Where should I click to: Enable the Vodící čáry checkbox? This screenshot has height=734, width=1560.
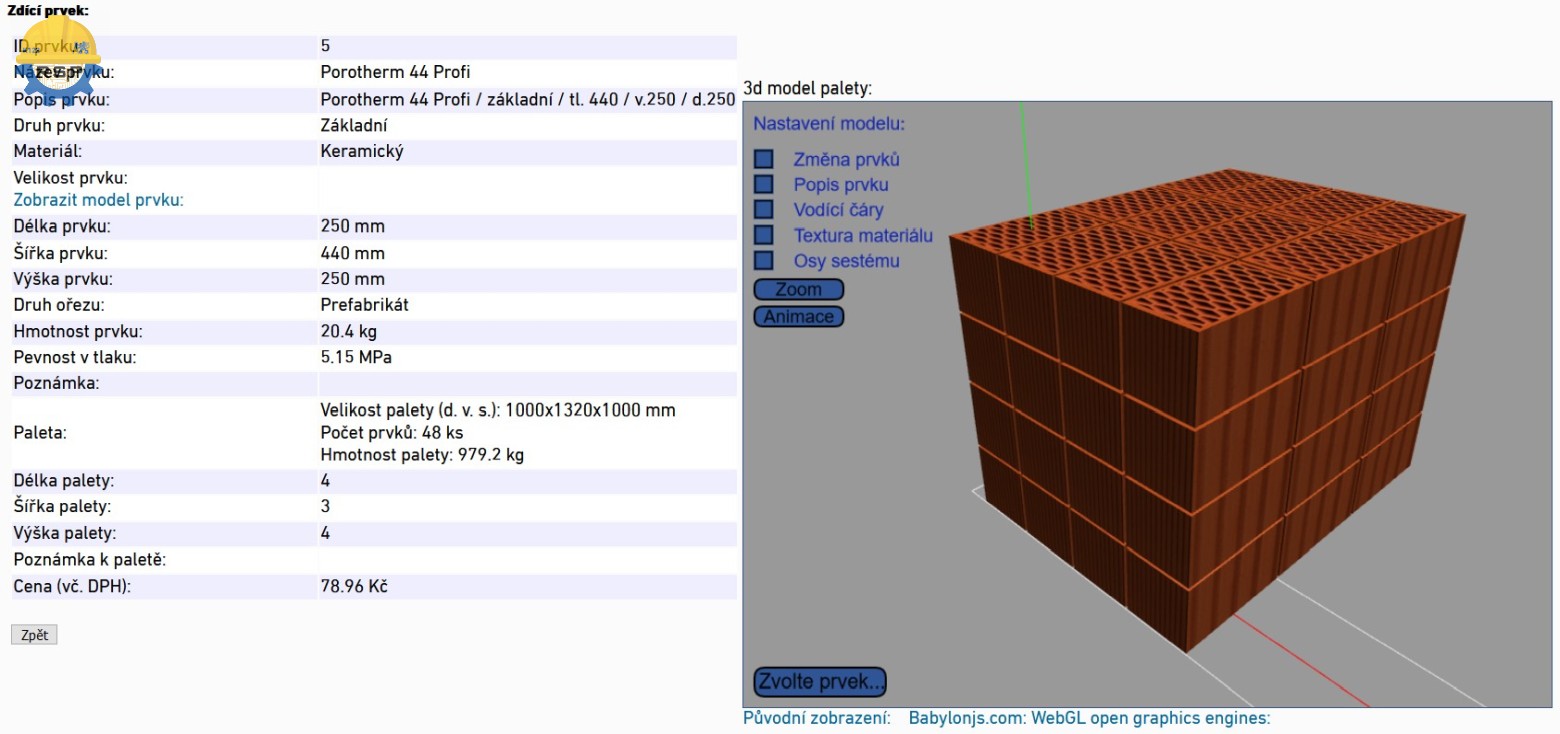click(764, 209)
